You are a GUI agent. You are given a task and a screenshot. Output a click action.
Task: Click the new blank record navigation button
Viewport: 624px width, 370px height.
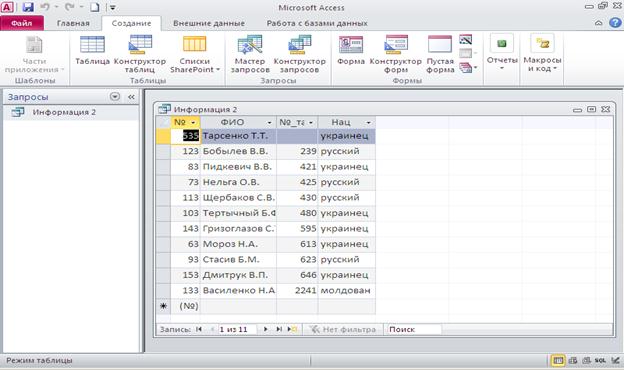[292, 329]
